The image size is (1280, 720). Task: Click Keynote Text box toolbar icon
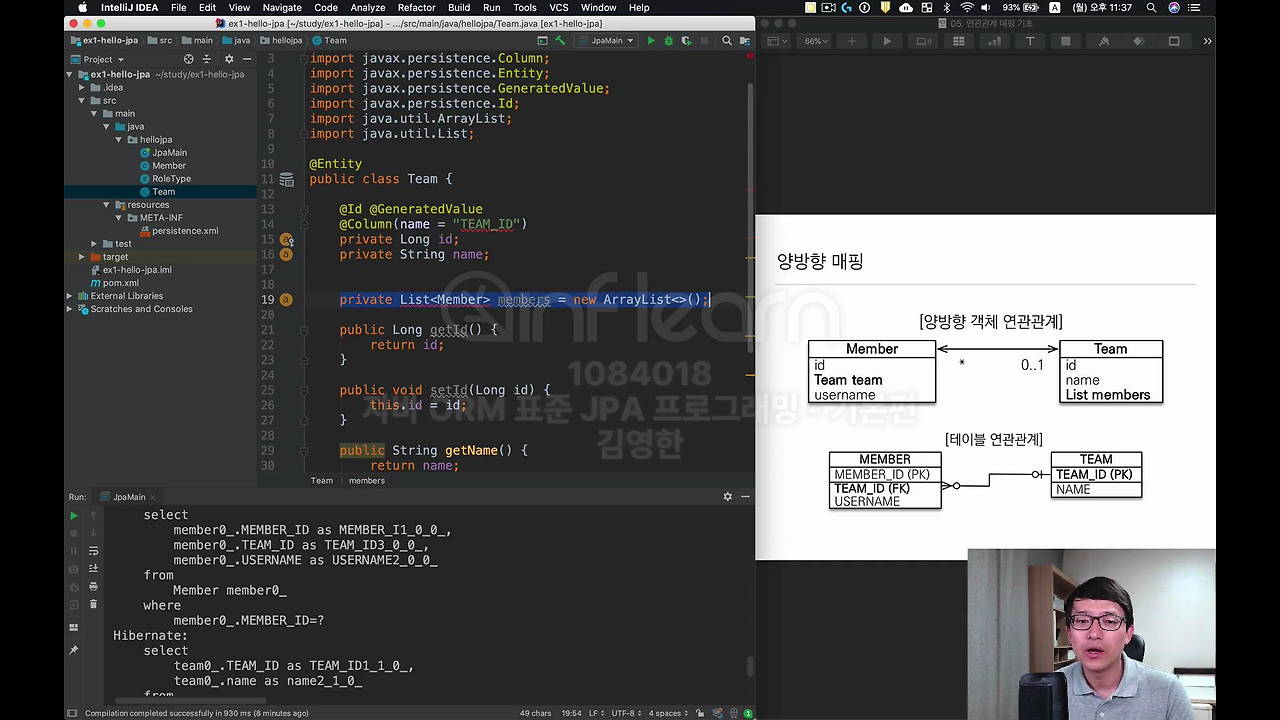point(1030,41)
